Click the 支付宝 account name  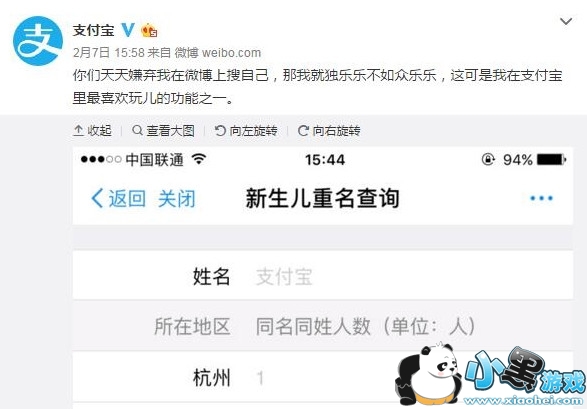pos(94,30)
